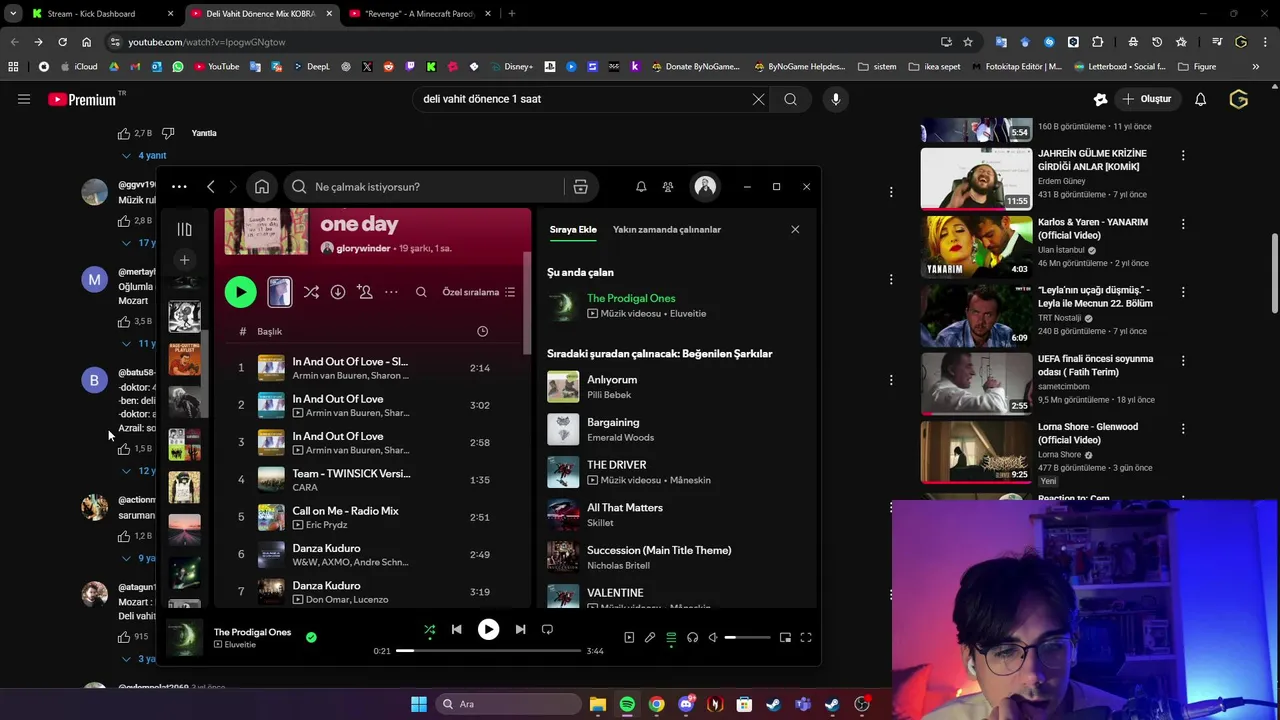This screenshot has height=720, width=1280.
Task: Toggle Your Library sidebar icon in Spotify
Action: click(x=184, y=230)
